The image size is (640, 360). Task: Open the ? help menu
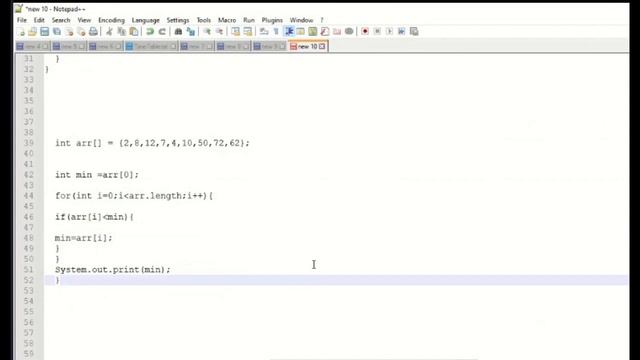click(x=322, y=20)
